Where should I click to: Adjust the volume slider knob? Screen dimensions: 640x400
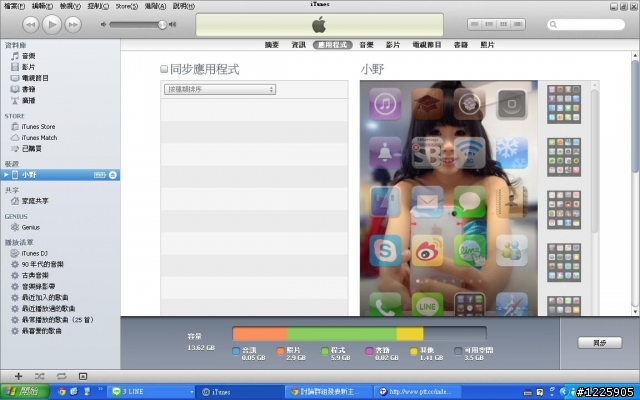pyautogui.click(x=162, y=25)
